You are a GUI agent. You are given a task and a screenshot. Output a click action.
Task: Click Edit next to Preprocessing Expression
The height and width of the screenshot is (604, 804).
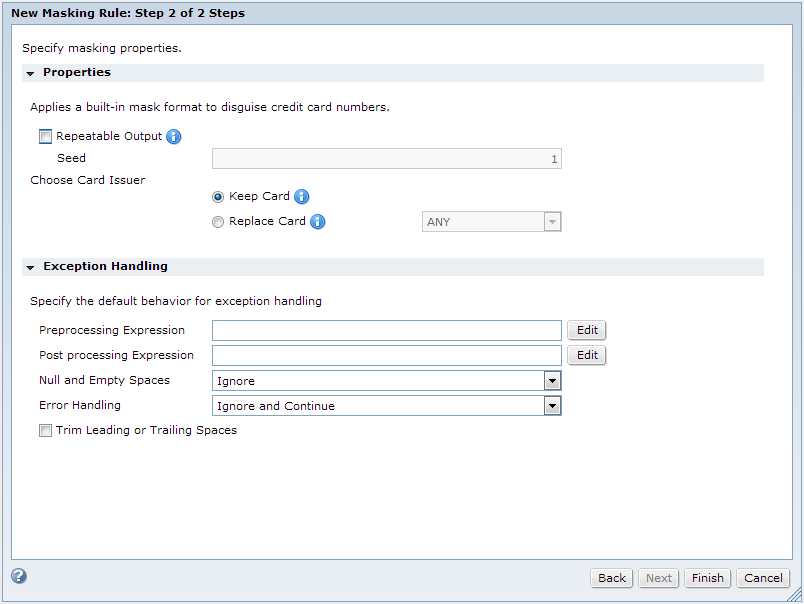587,330
